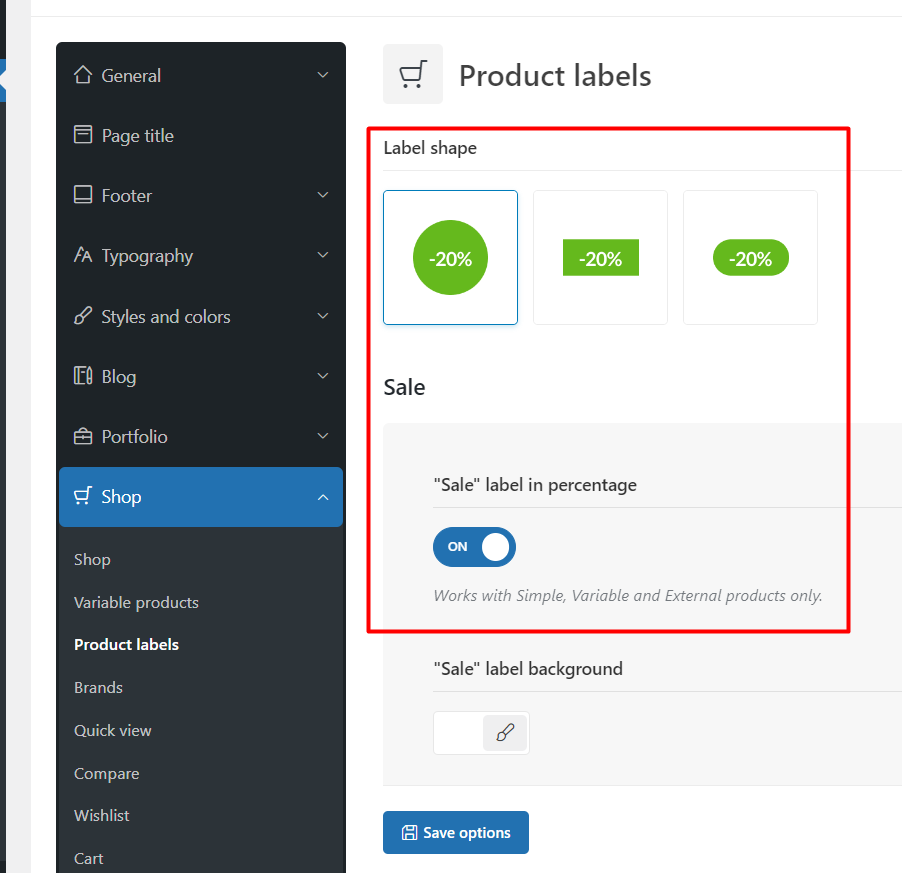The width and height of the screenshot is (902, 873).
Task: Select the rectangular -20% label shape
Action: coord(601,258)
